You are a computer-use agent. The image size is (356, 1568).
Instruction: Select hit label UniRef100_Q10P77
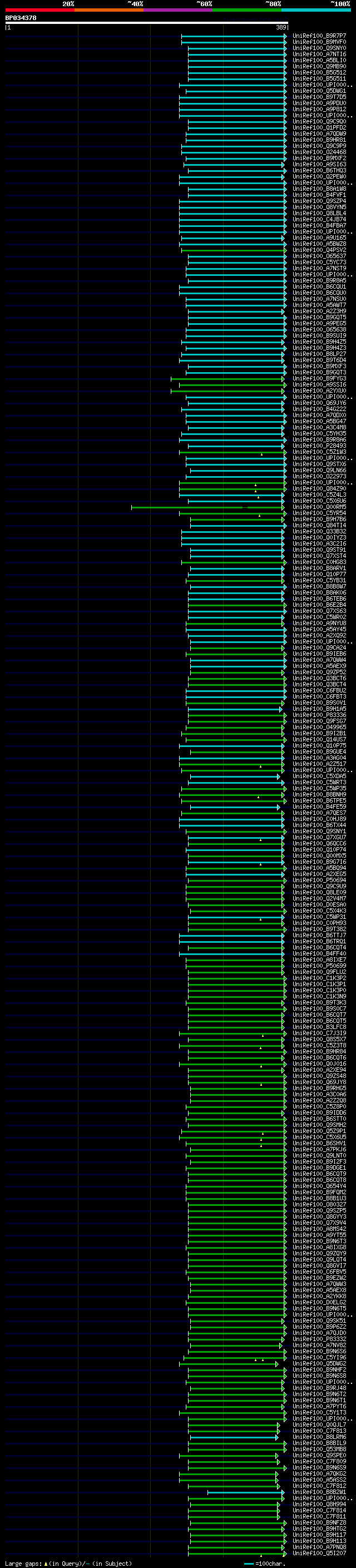(319, 574)
